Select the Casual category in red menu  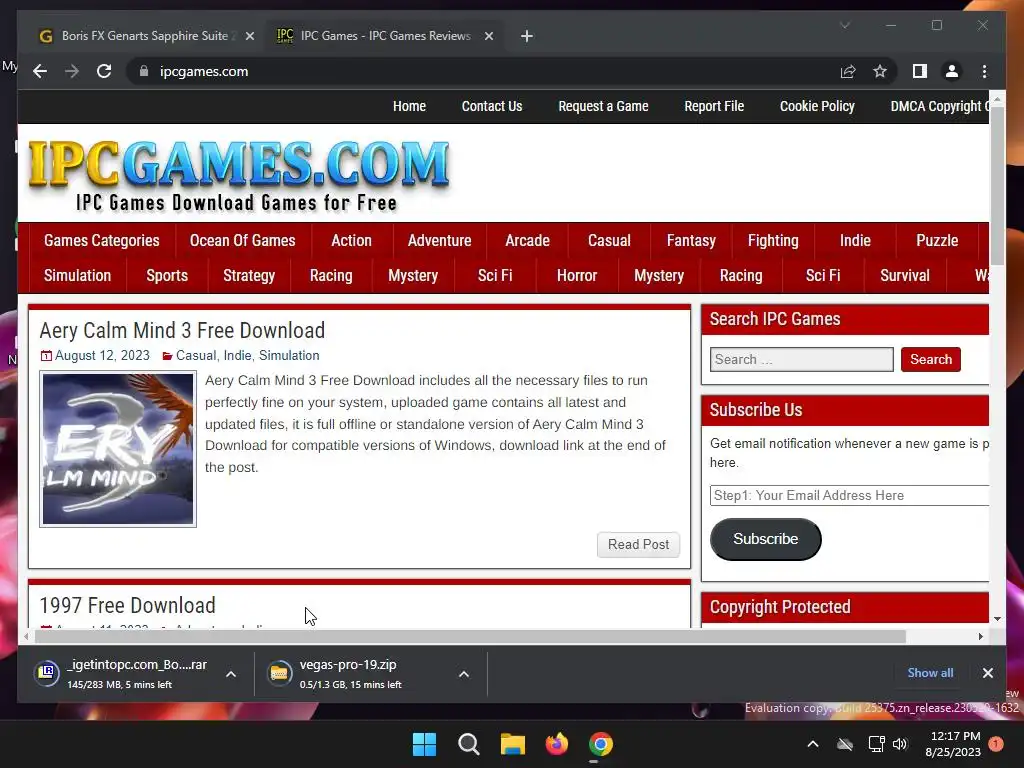(609, 240)
